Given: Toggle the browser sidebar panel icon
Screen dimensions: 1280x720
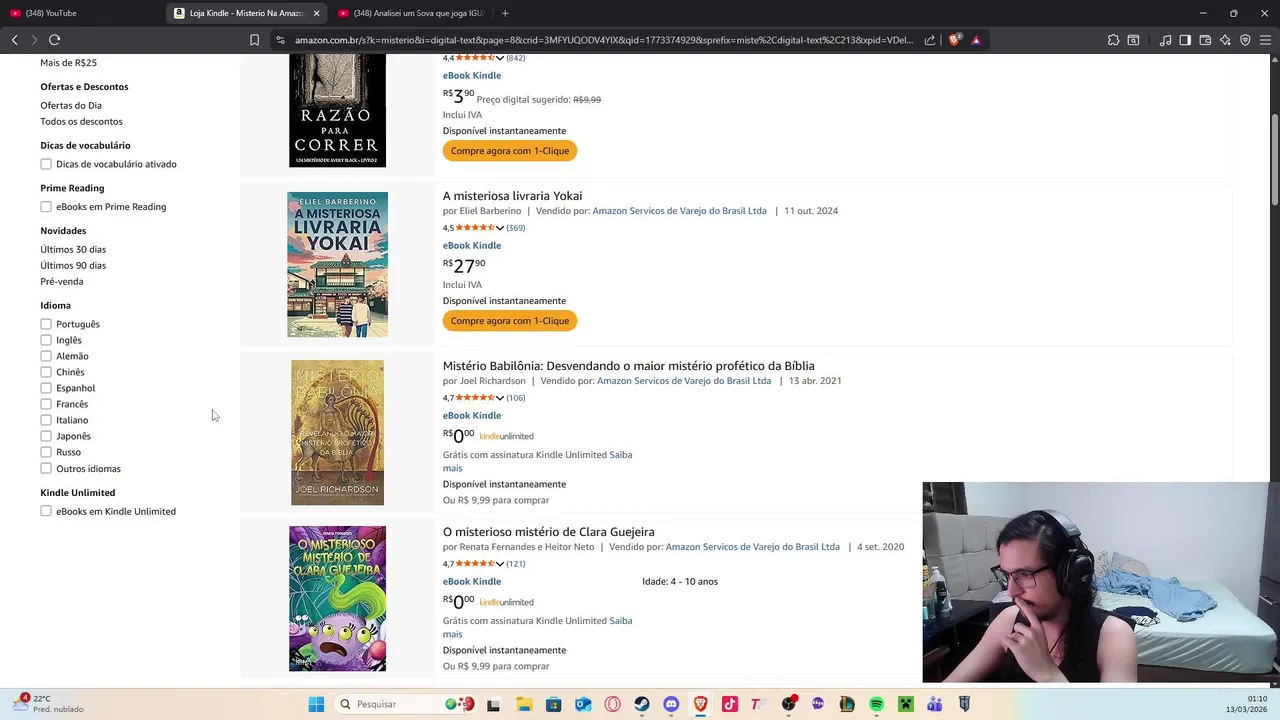Looking at the screenshot, I should tap(1185, 40).
